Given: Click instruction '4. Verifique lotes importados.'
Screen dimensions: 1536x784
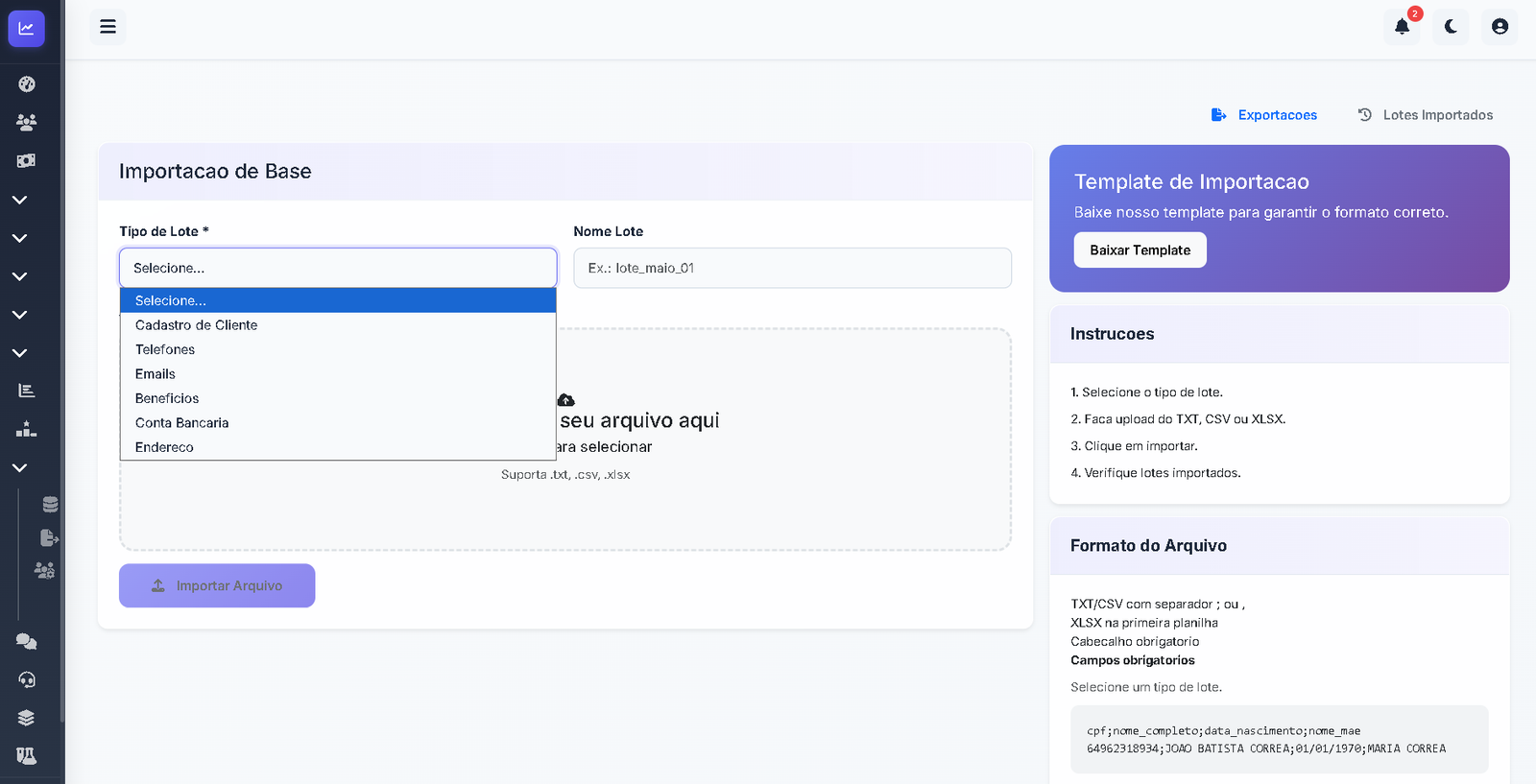Looking at the screenshot, I should (1156, 473).
